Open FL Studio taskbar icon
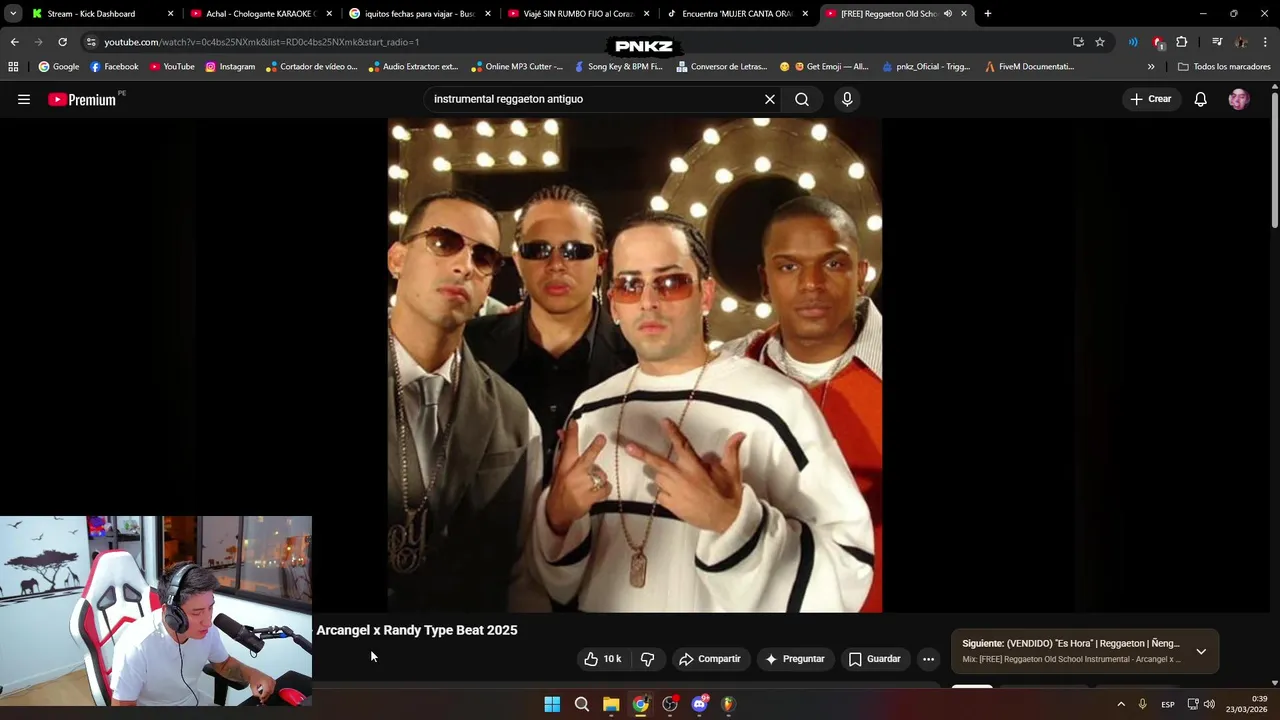 pos(728,704)
